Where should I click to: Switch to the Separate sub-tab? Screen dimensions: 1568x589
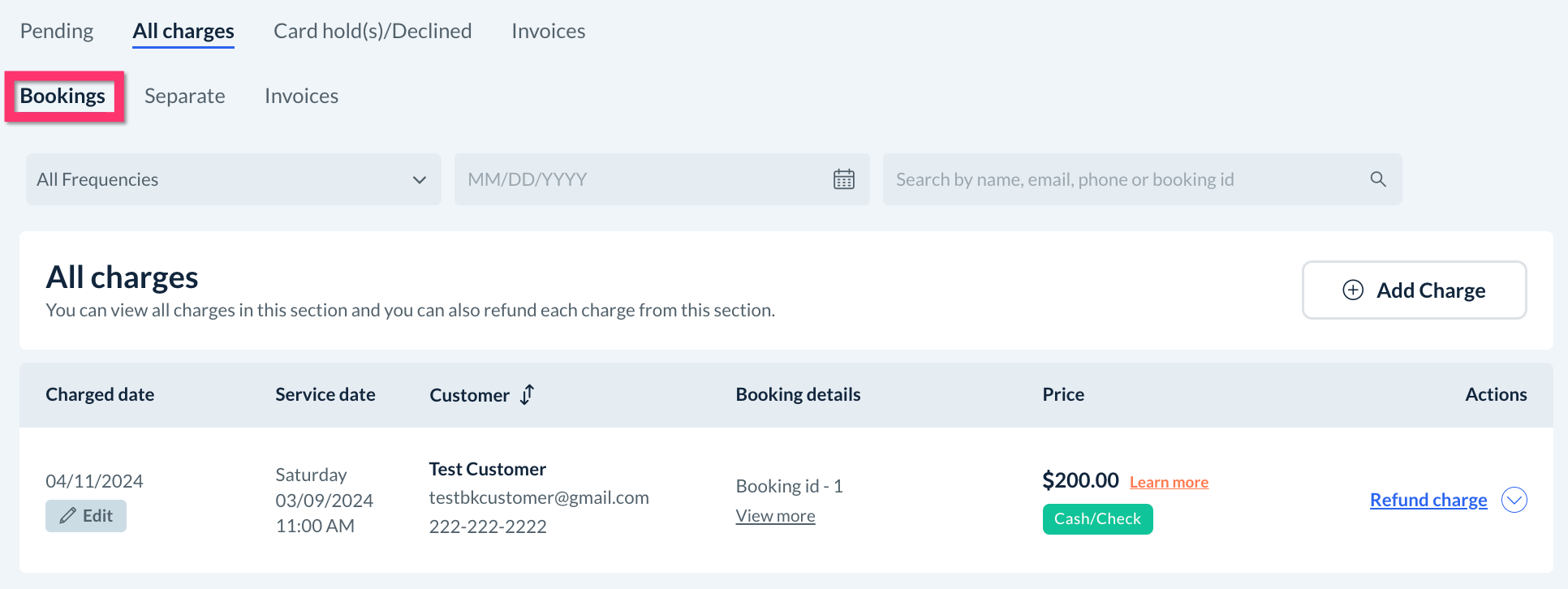pyautogui.click(x=185, y=96)
